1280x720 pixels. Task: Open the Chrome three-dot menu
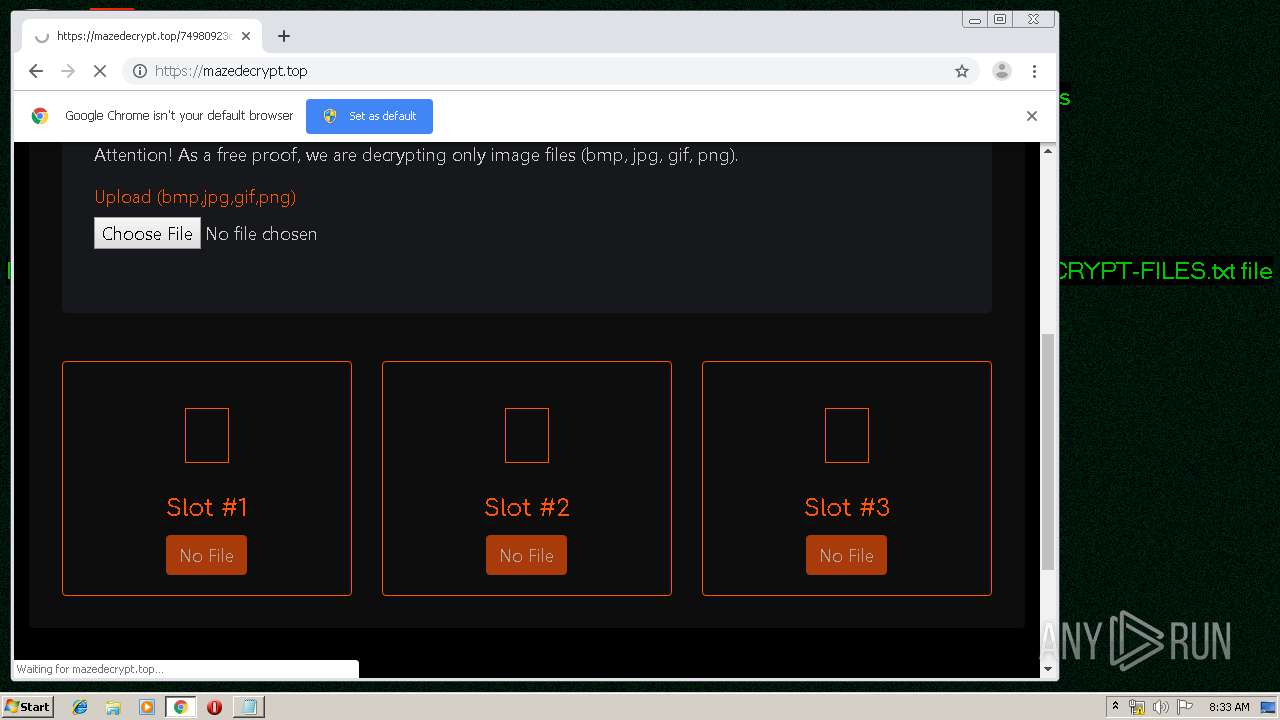[x=1034, y=71]
